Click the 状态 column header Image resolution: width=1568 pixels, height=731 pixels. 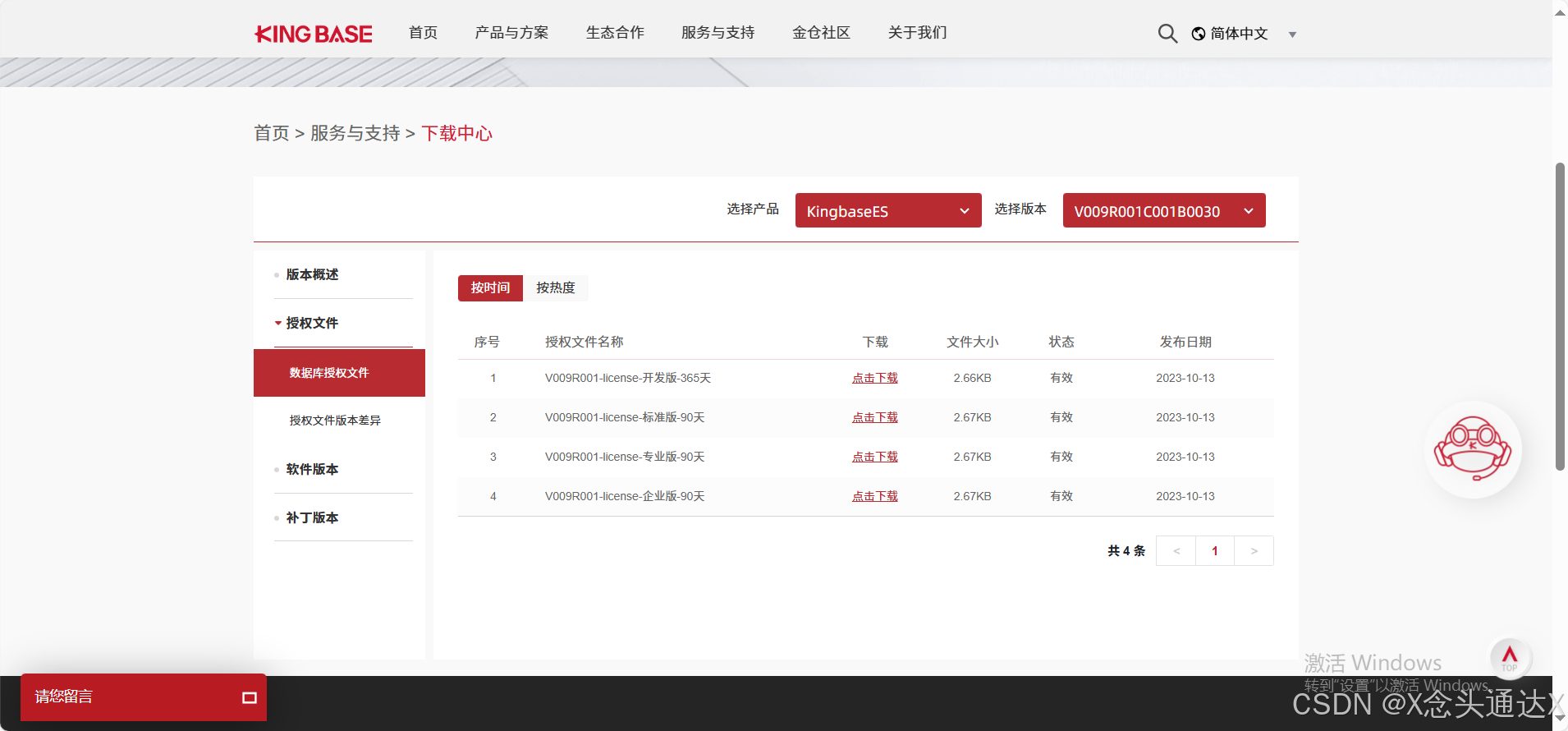[x=1061, y=342]
